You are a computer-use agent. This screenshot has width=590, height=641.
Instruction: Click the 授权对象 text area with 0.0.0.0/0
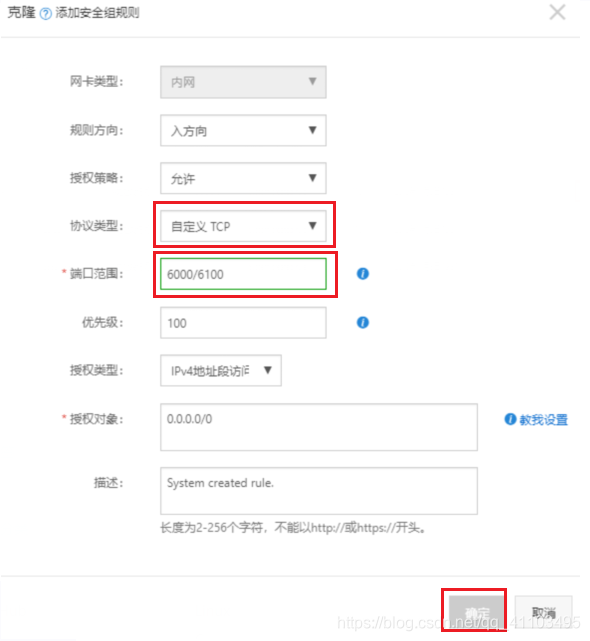319,427
